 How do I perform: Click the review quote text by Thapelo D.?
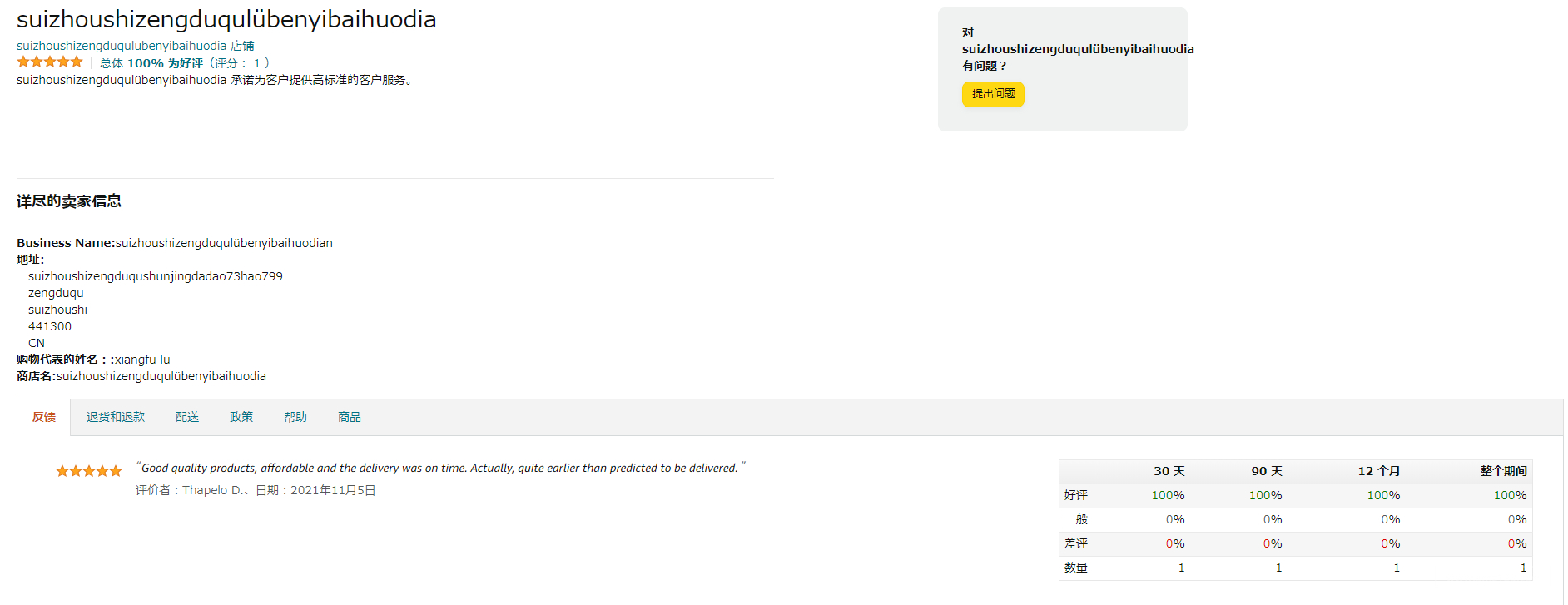coord(439,468)
